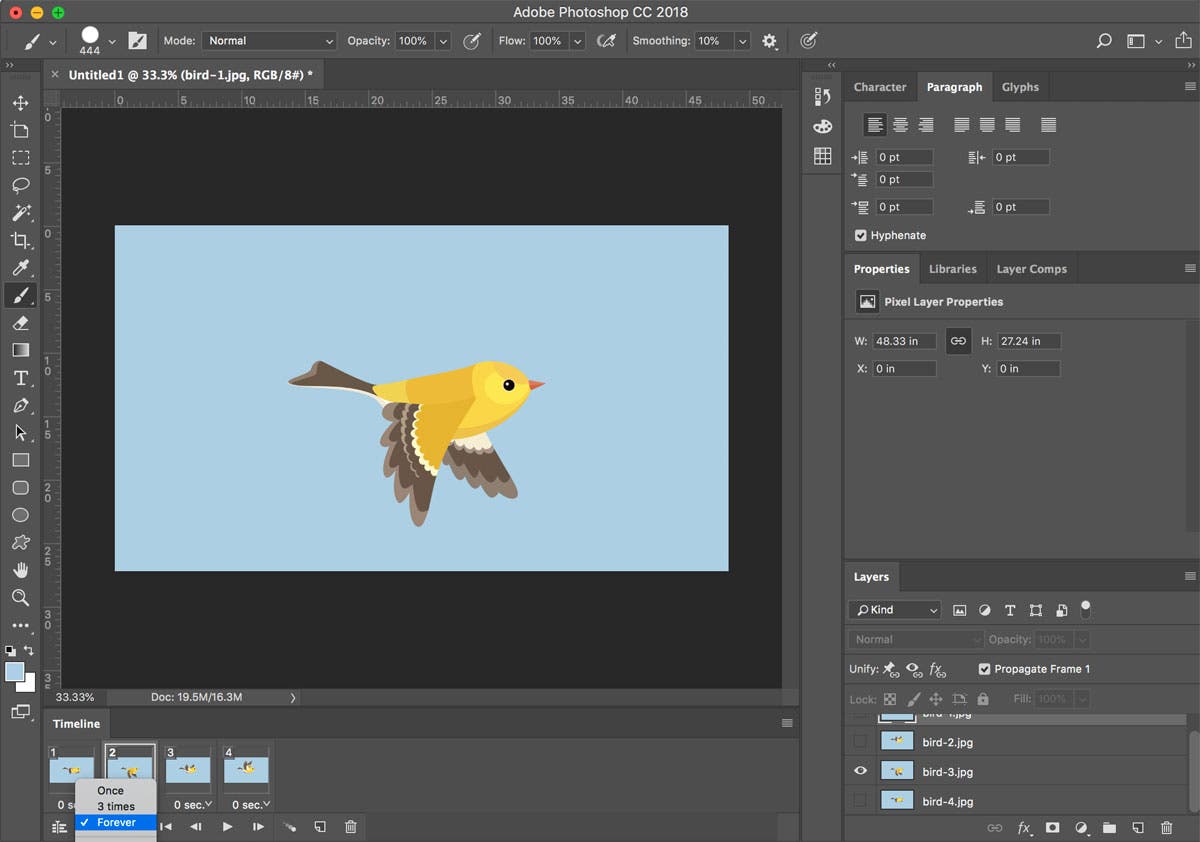Select the Crop tool

pos(20,240)
